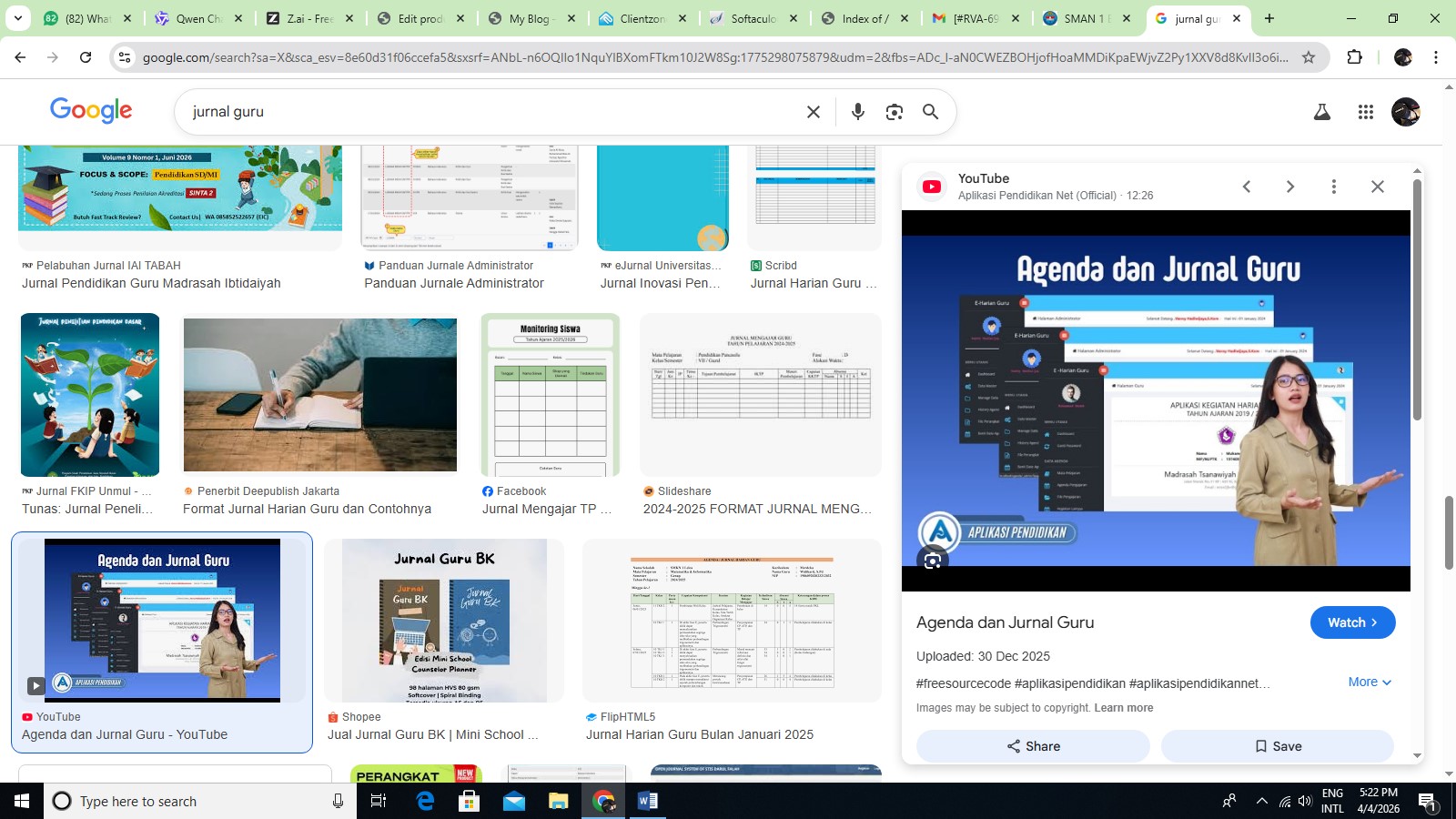Open Google Lens image search
Image resolution: width=1456 pixels, height=819 pixels.
click(x=894, y=111)
